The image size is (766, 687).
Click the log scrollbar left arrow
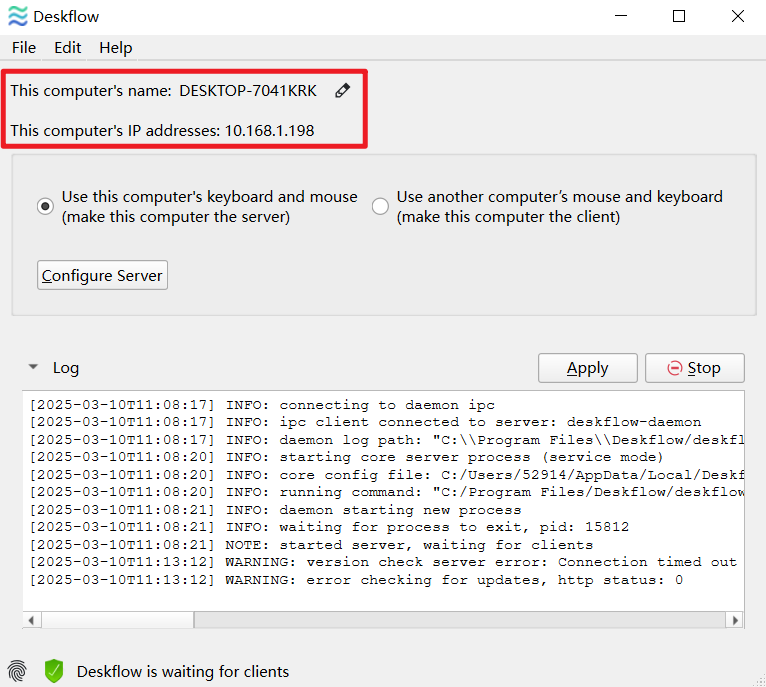click(x=31, y=620)
